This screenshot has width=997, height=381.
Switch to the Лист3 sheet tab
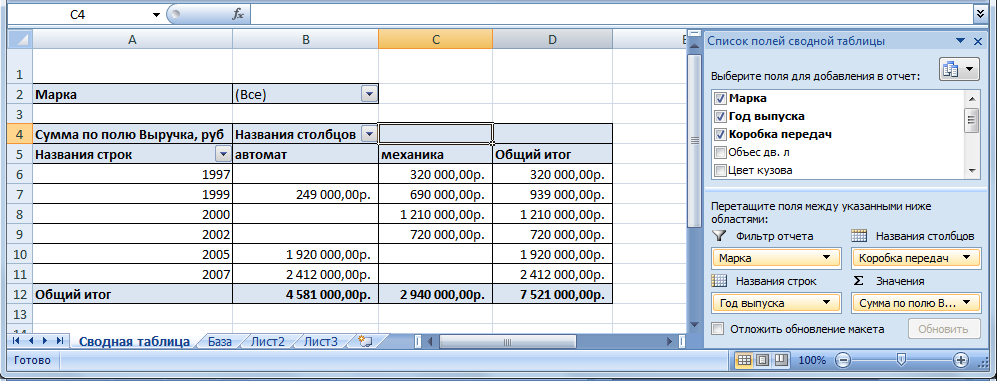(x=320, y=342)
